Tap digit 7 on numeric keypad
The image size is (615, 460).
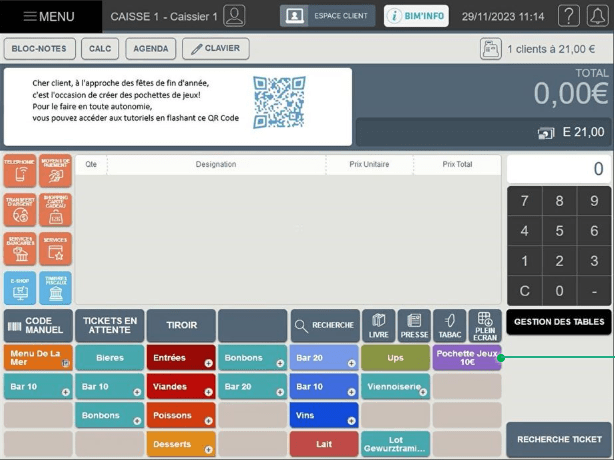coord(524,201)
